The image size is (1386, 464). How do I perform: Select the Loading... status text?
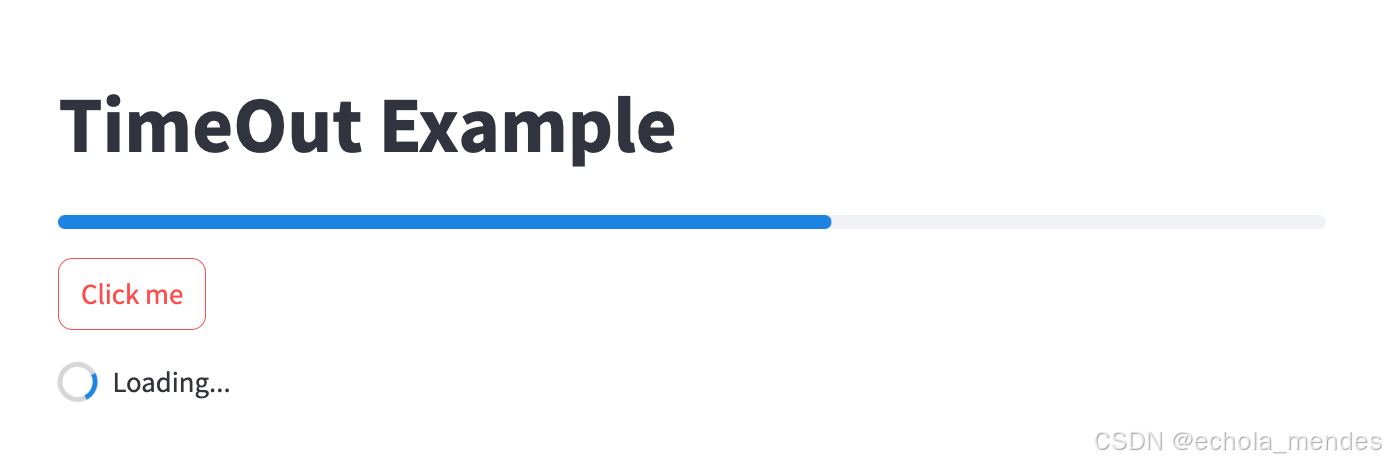point(171,383)
